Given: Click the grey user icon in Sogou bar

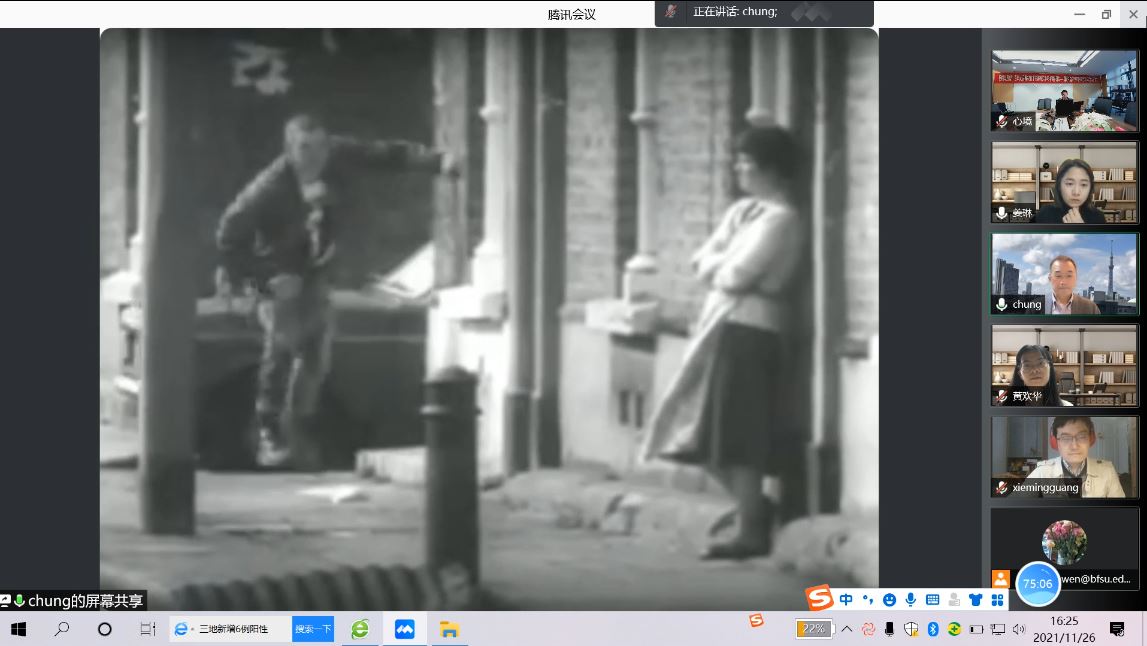Looking at the screenshot, I should click(x=954, y=600).
